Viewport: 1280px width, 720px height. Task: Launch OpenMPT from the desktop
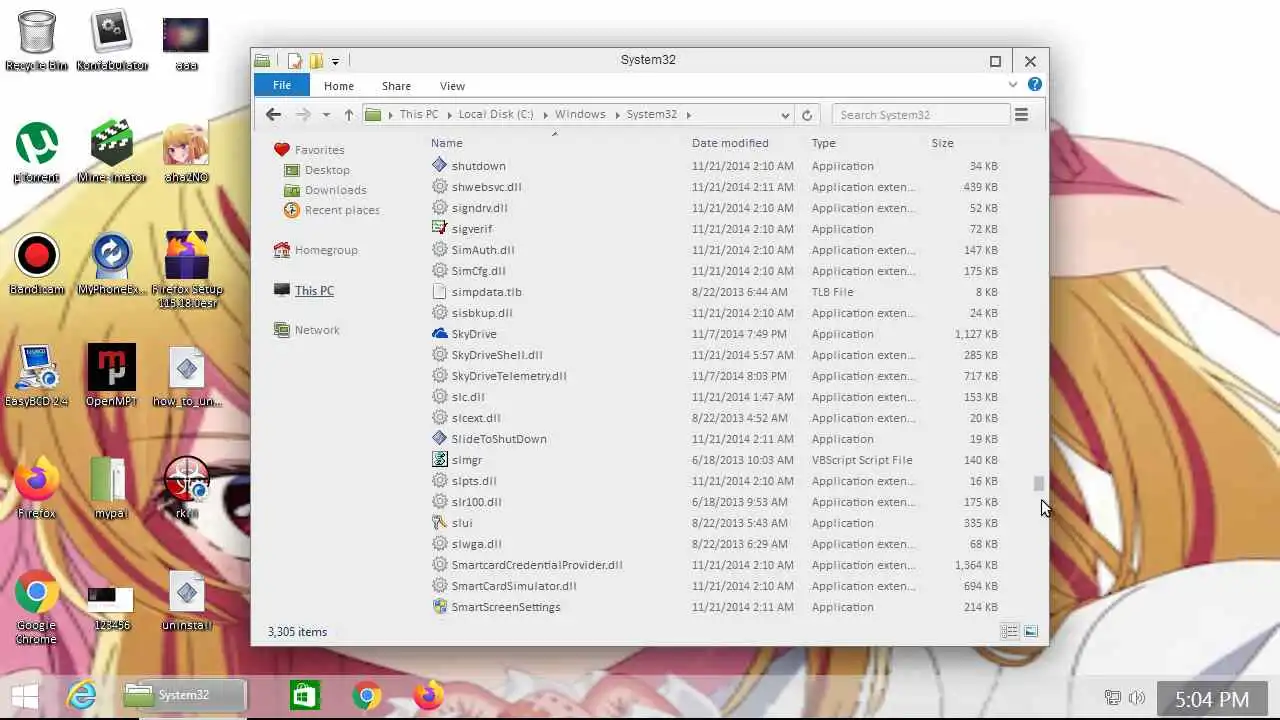tap(111, 376)
